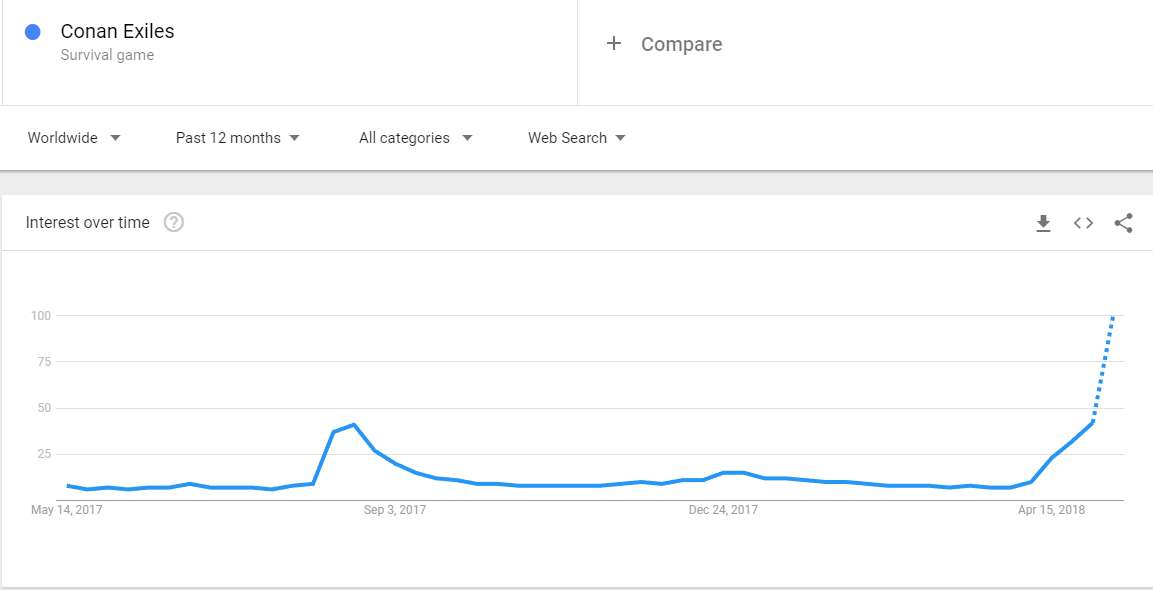The image size is (1153, 590).
Task: Change the Web Search type dropdown
Action: point(576,138)
